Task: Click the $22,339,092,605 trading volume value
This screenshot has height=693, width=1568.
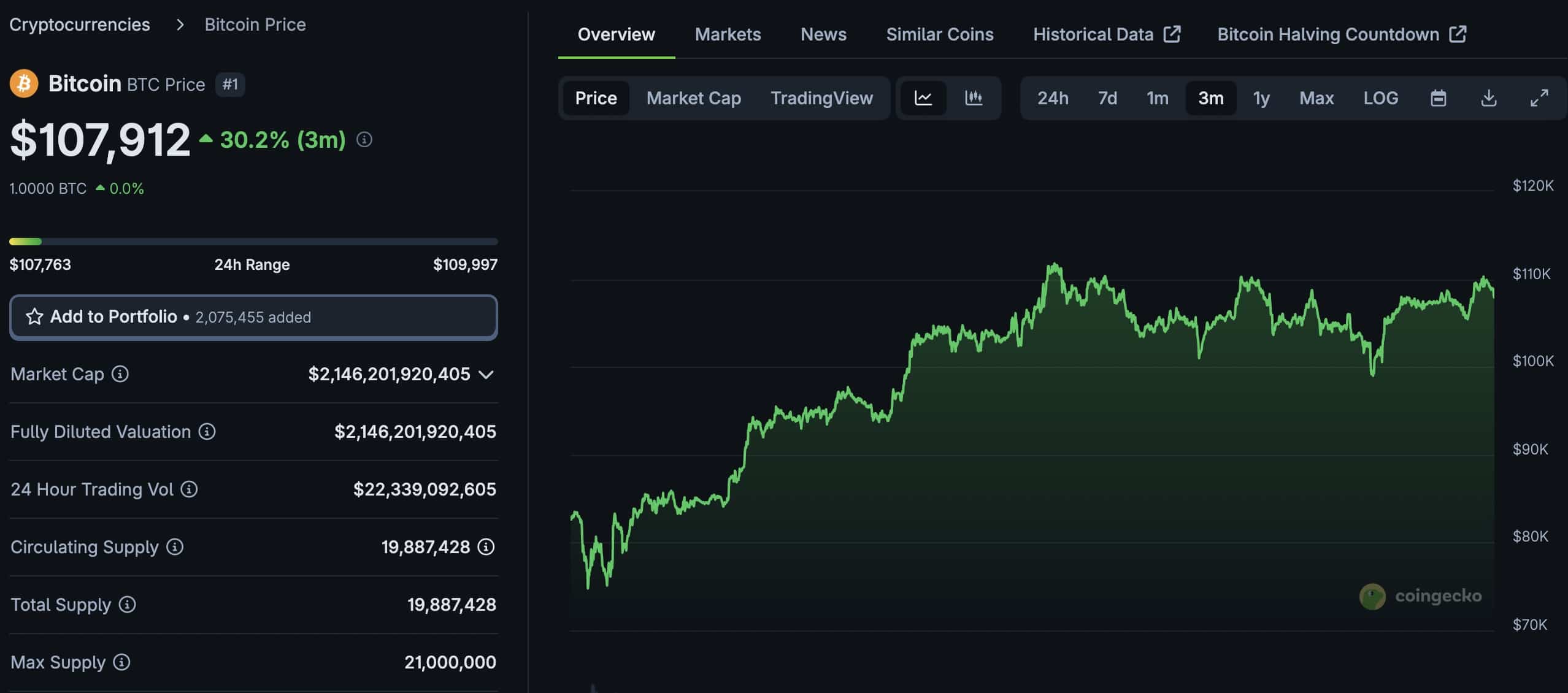Action: (425, 489)
